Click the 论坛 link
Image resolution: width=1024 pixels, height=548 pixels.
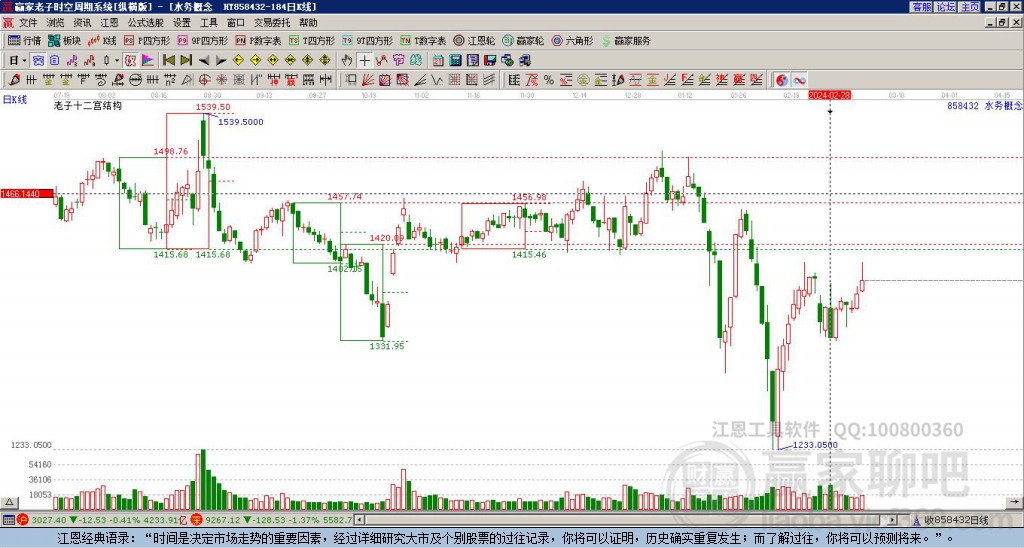tap(946, 7)
